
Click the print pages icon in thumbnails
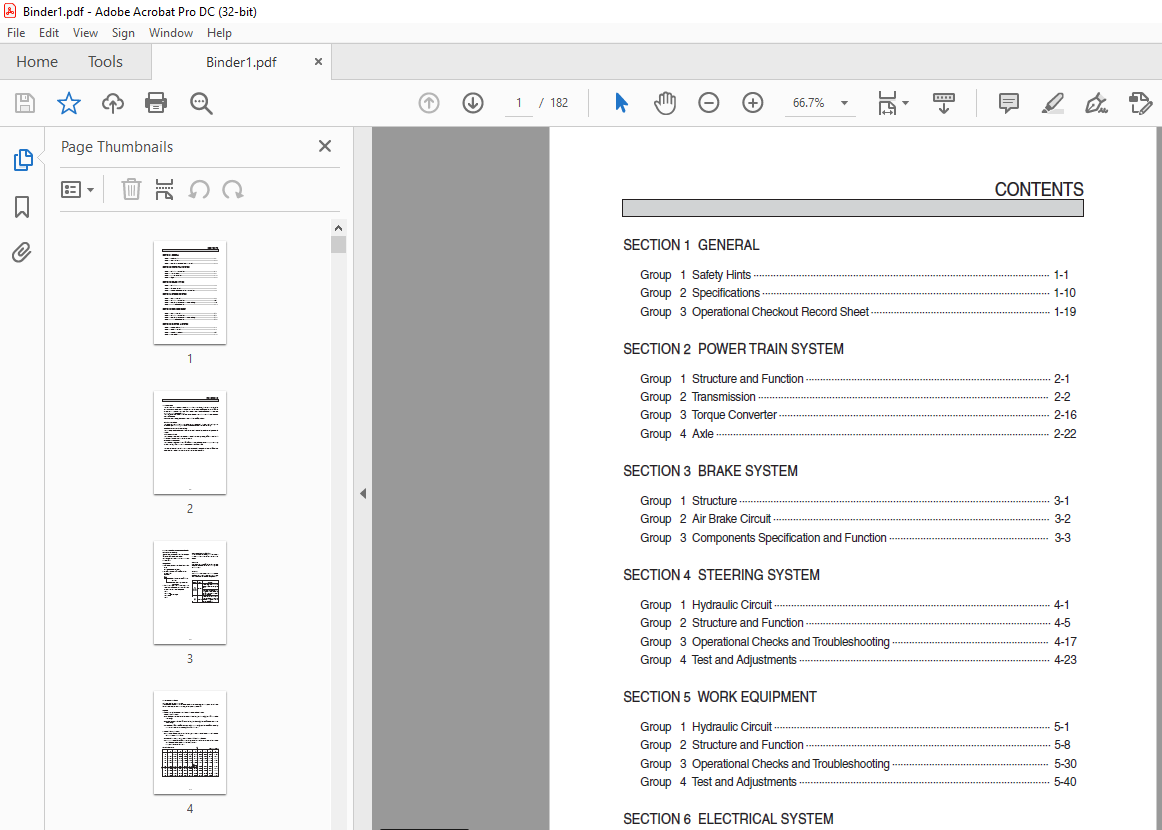click(165, 190)
